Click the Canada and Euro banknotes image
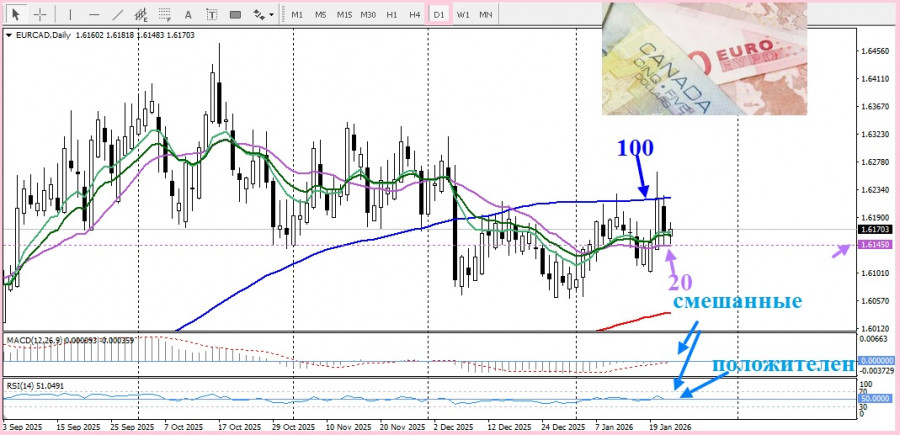Viewport: 900px width, 435px height. 704,59
